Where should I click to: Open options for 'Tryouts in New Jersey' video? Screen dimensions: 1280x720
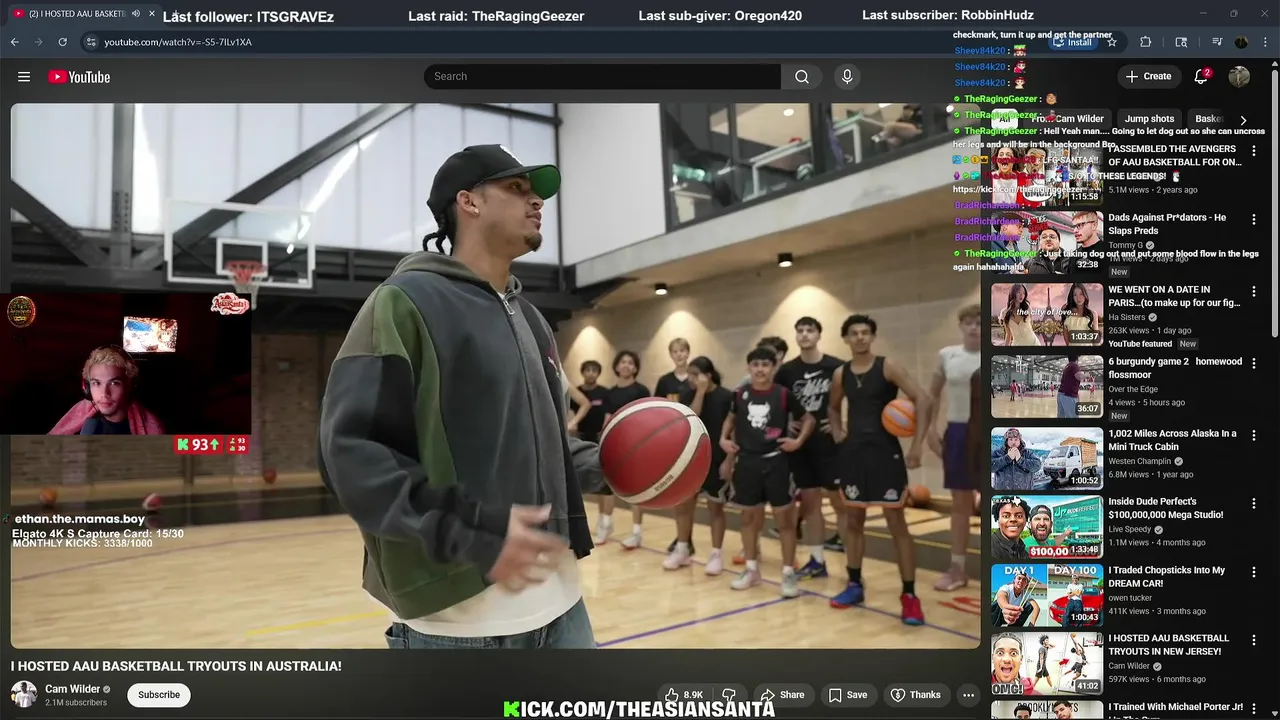(x=1254, y=640)
